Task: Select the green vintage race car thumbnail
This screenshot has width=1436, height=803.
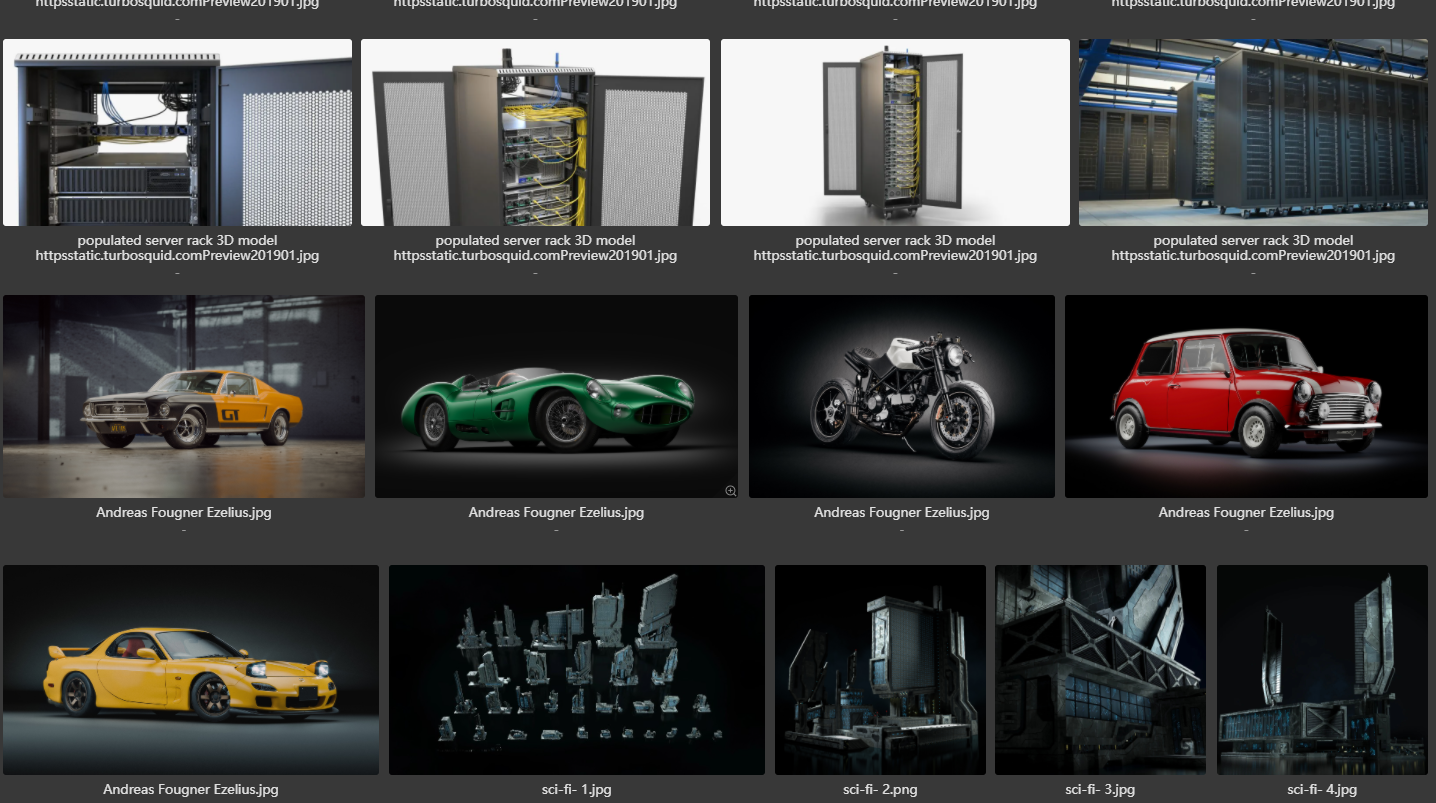Action: click(556, 396)
